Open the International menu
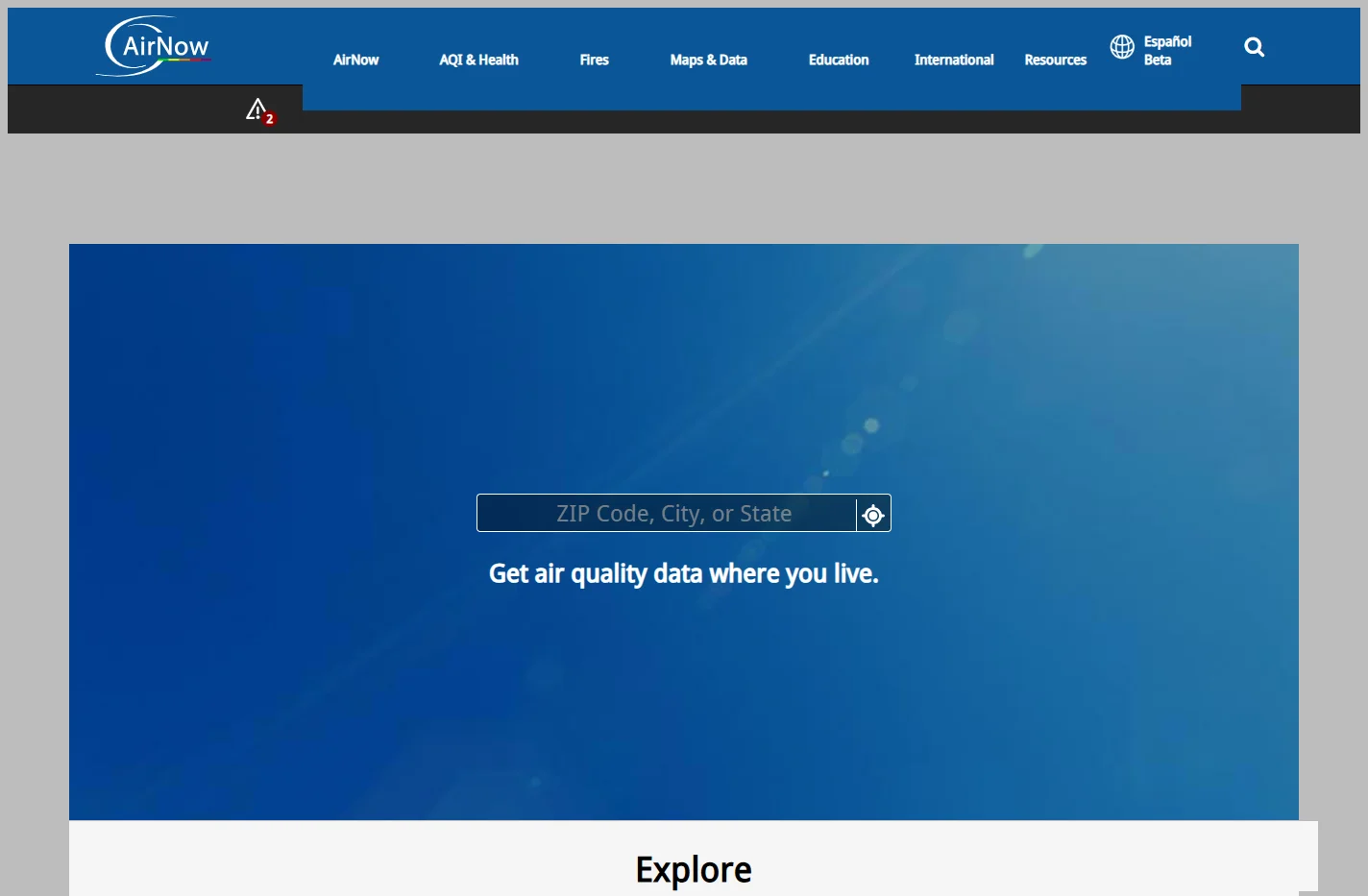The height and width of the screenshot is (896, 1368). tap(954, 60)
